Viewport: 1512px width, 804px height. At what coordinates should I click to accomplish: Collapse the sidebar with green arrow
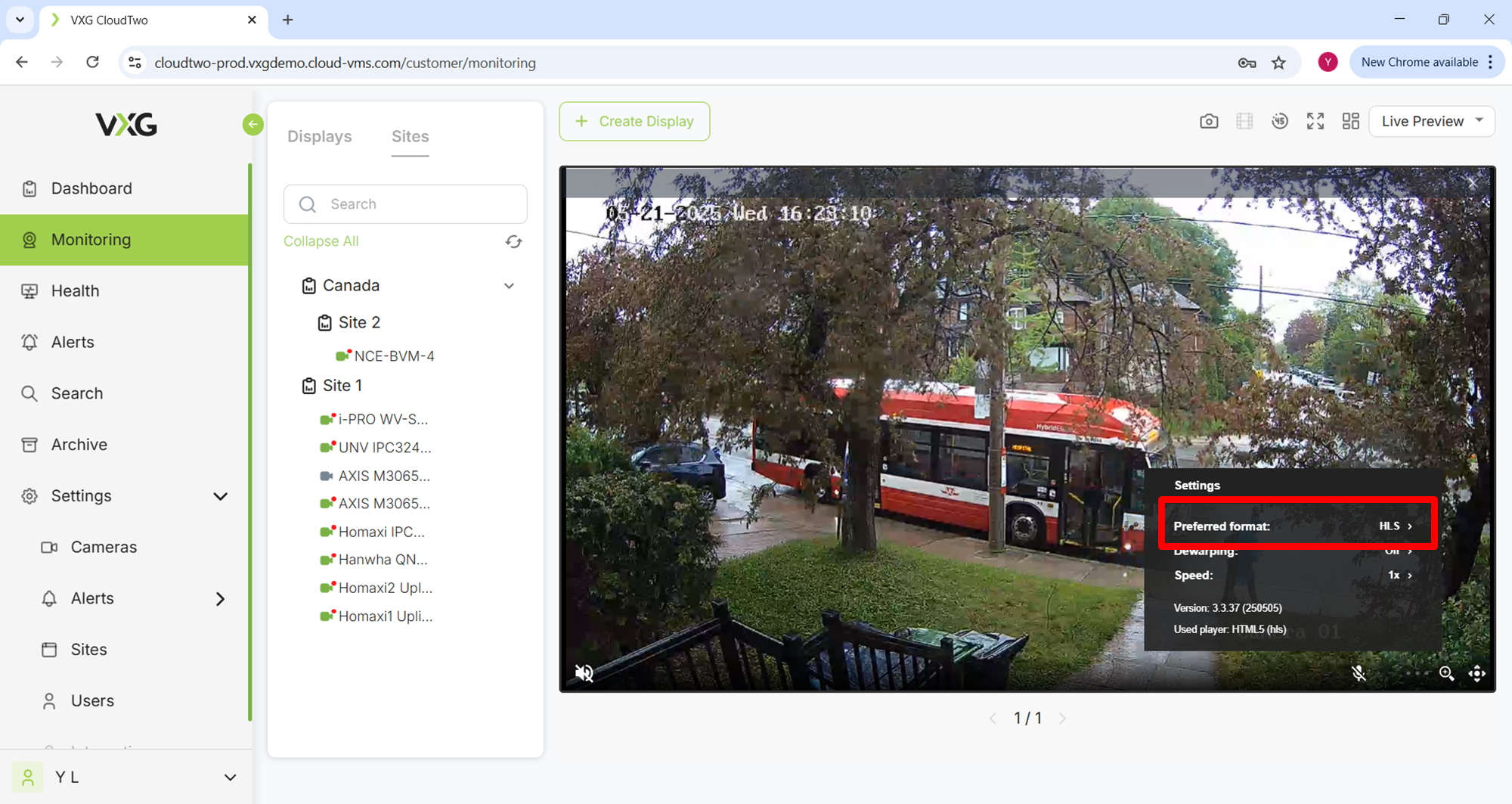click(x=253, y=124)
